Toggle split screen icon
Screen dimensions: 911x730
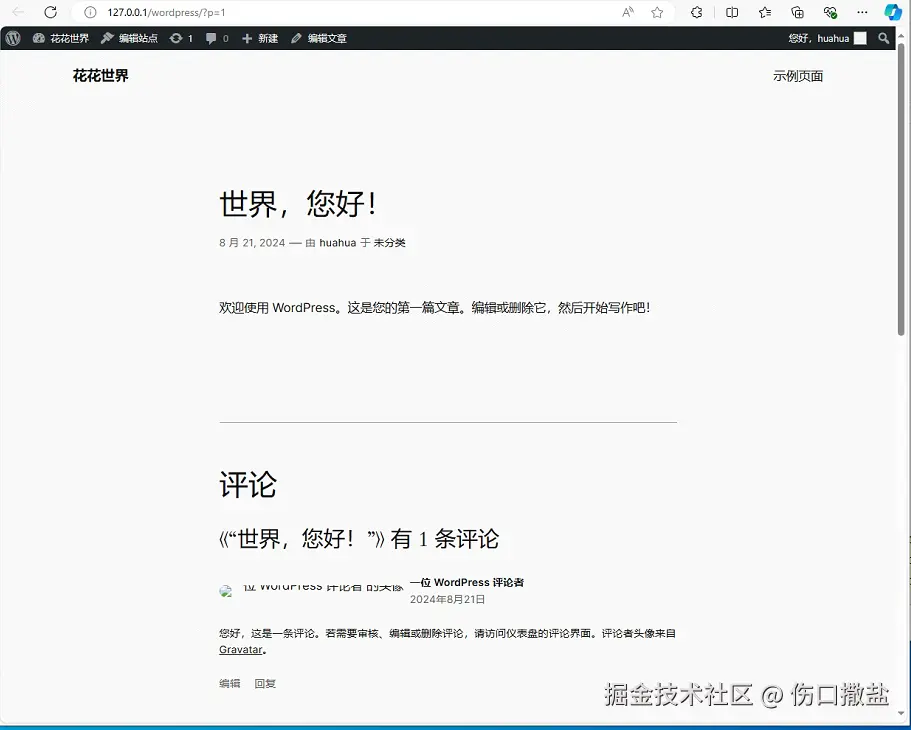[x=732, y=12]
